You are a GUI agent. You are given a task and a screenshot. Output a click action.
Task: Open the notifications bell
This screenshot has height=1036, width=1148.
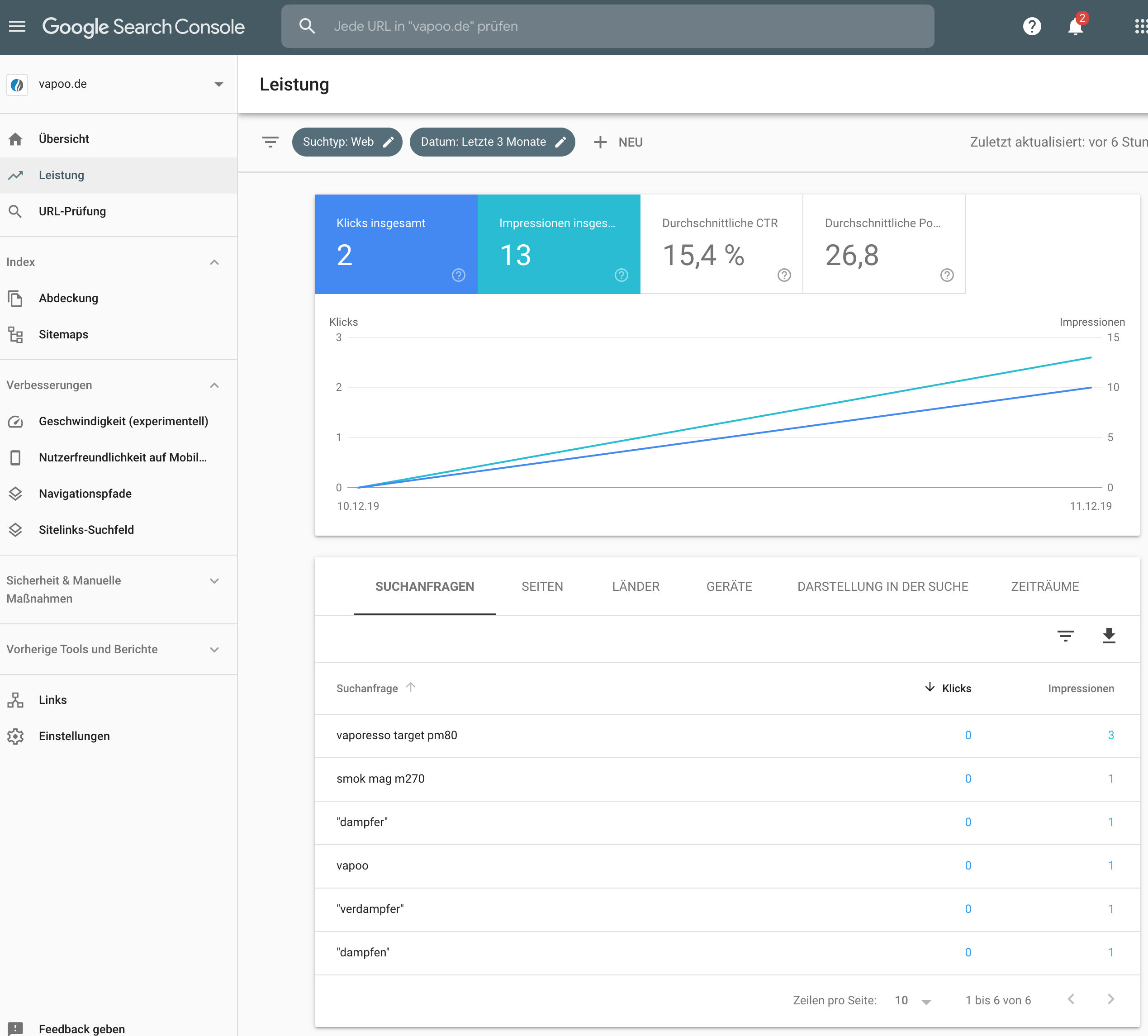pos(1075,26)
